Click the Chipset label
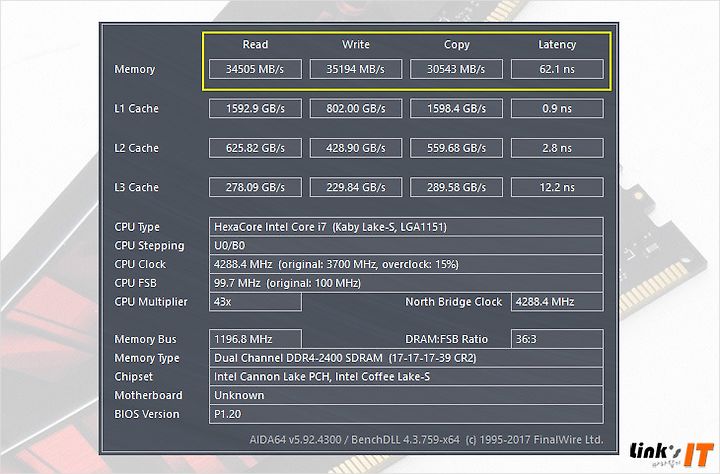Screen dimensions: 720x474 133,377
